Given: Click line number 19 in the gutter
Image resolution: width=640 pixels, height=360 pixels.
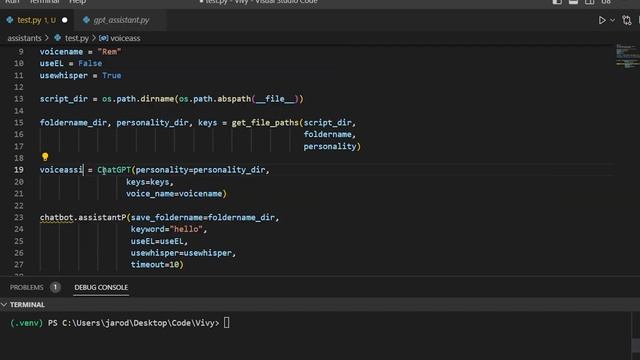Looking at the screenshot, I should 19,170.
